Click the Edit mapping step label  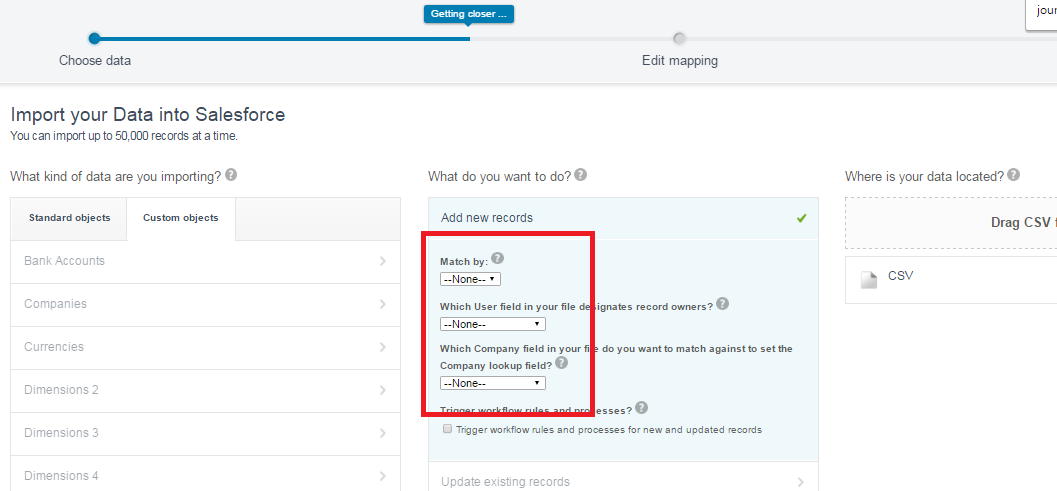click(680, 61)
